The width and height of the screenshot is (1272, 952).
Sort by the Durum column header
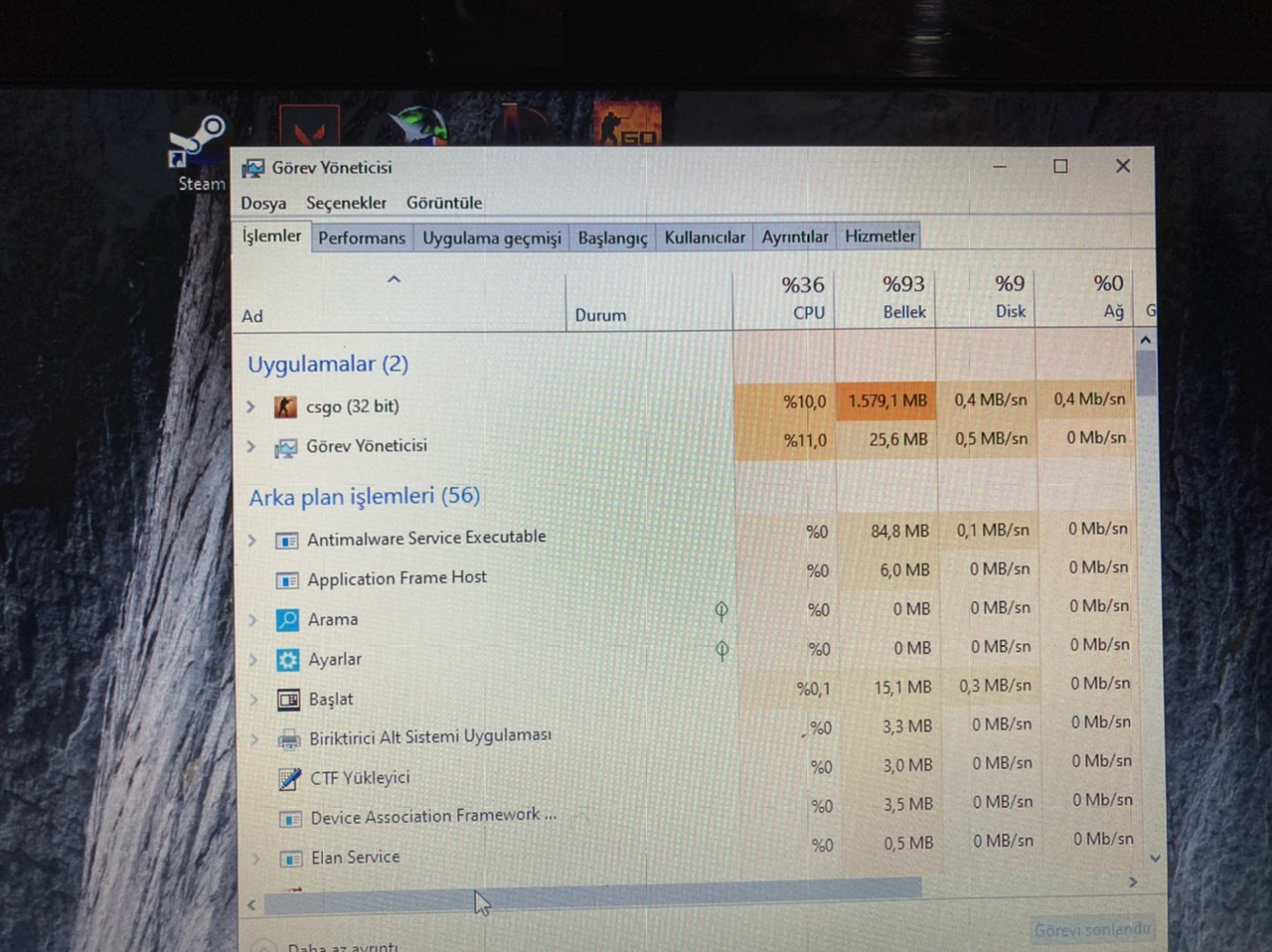[x=649, y=300]
